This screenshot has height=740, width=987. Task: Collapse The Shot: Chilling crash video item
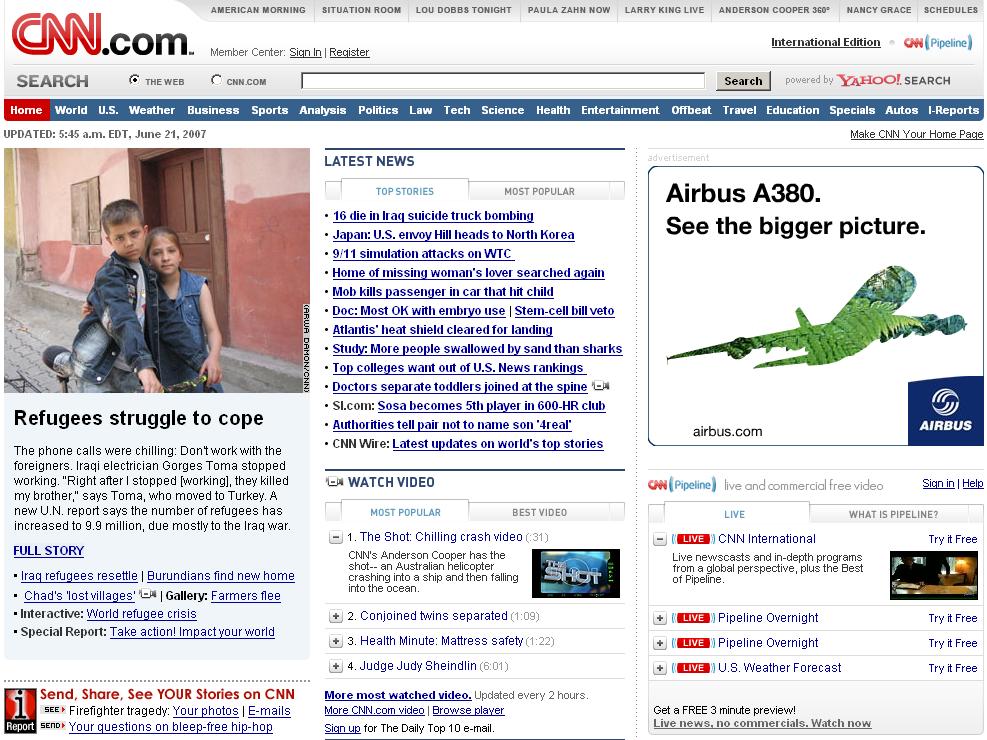click(336, 537)
